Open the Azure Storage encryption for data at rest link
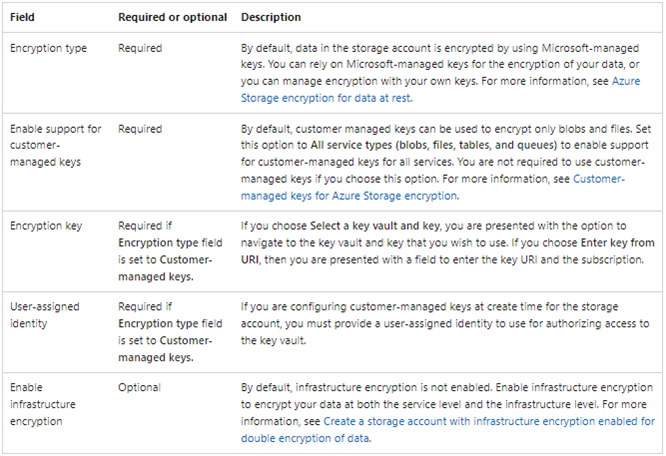The width and height of the screenshot is (666, 456). (325, 99)
